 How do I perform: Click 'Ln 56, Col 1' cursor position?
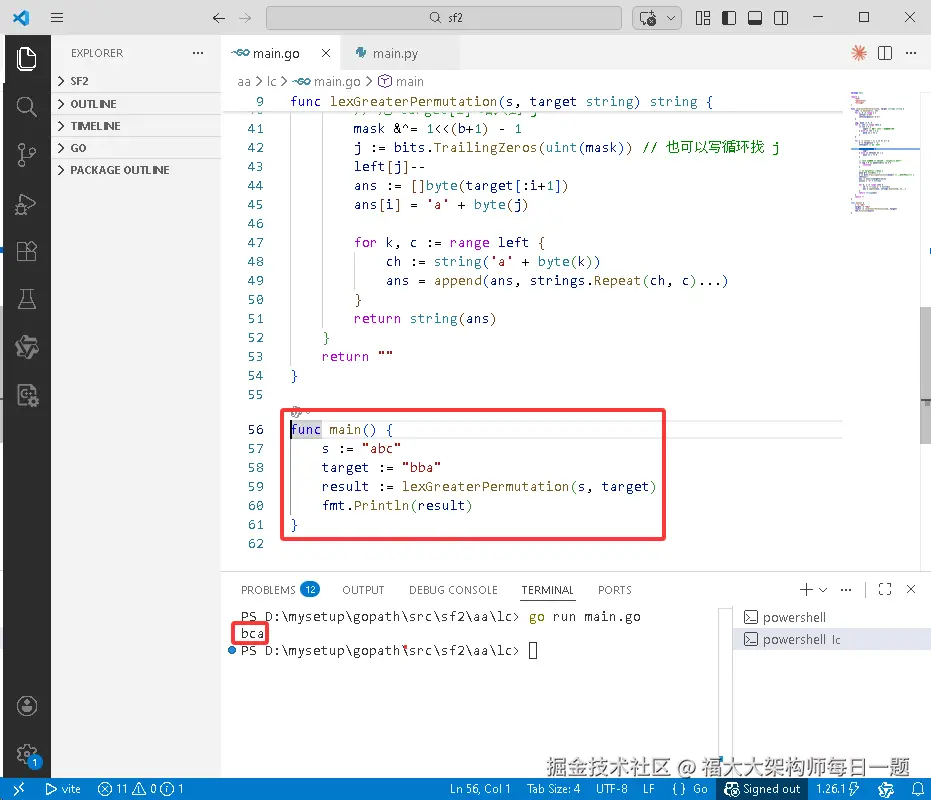tap(480, 789)
